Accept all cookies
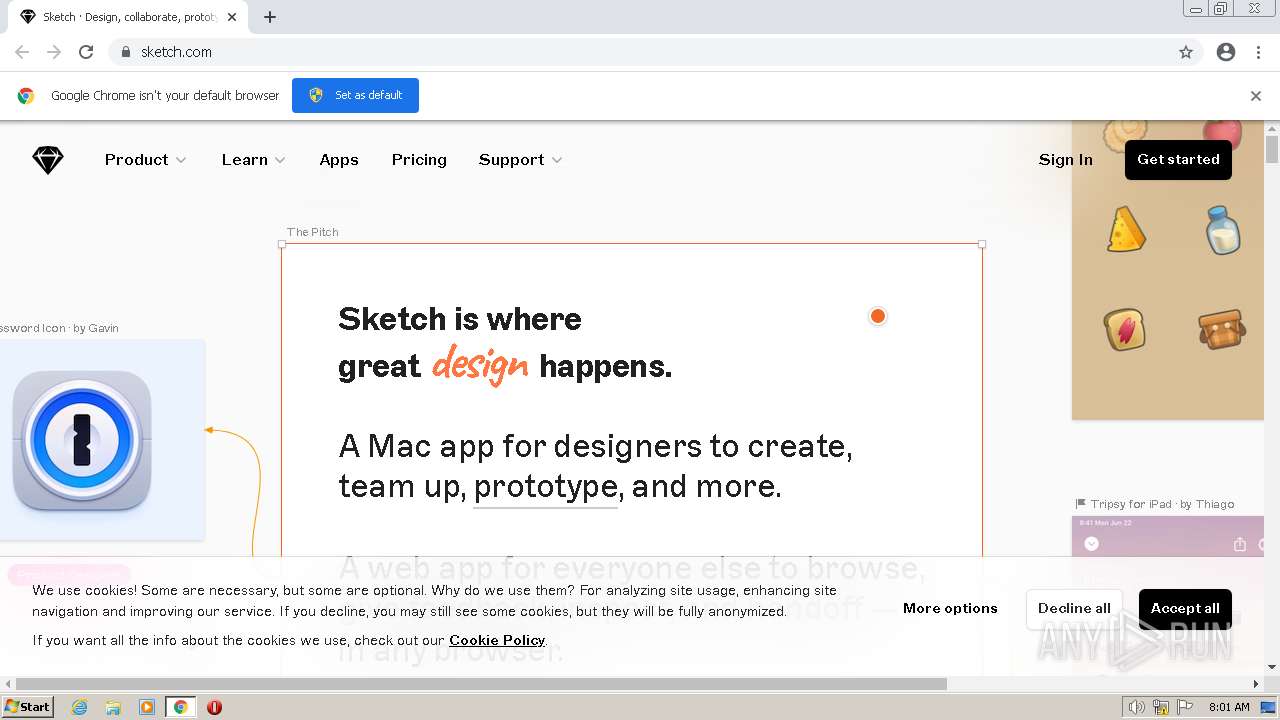 pyautogui.click(x=1185, y=608)
